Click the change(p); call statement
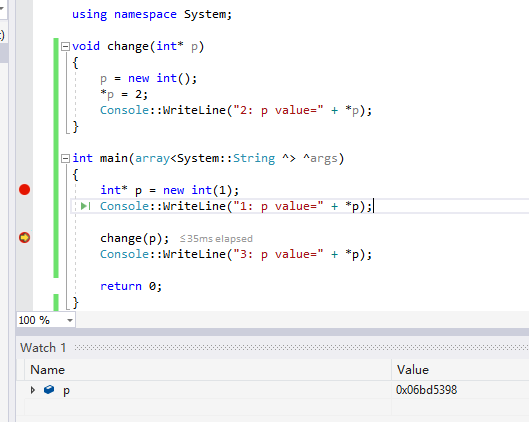The image size is (529, 422). (x=135, y=238)
